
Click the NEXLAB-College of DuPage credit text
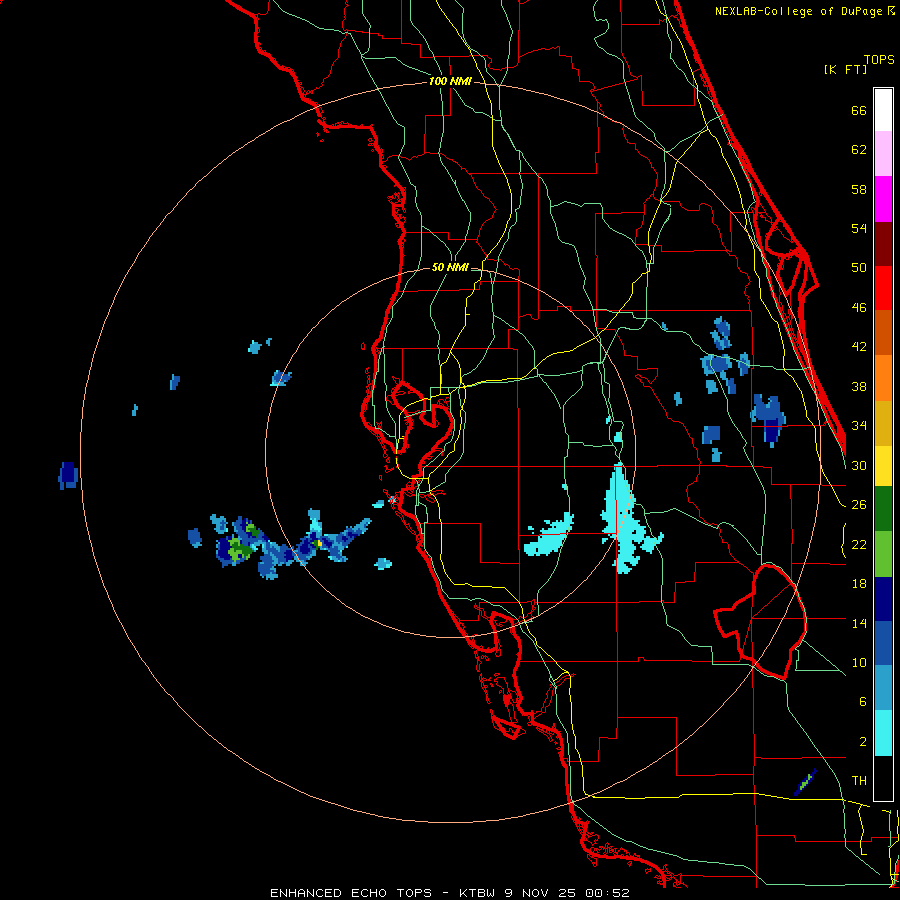(804, 11)
